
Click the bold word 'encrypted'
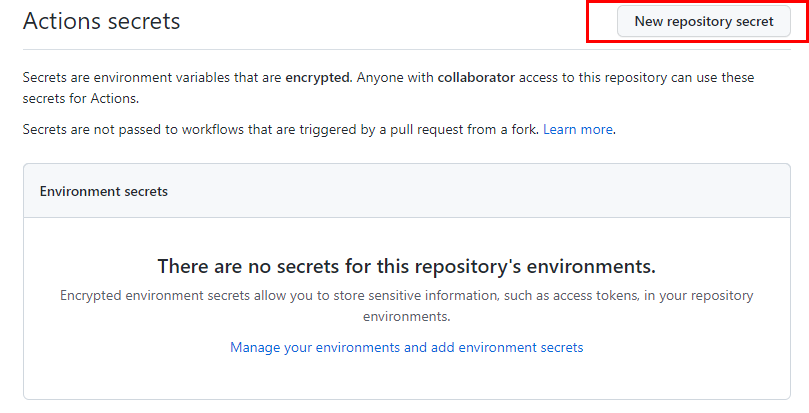coord(318,77)
